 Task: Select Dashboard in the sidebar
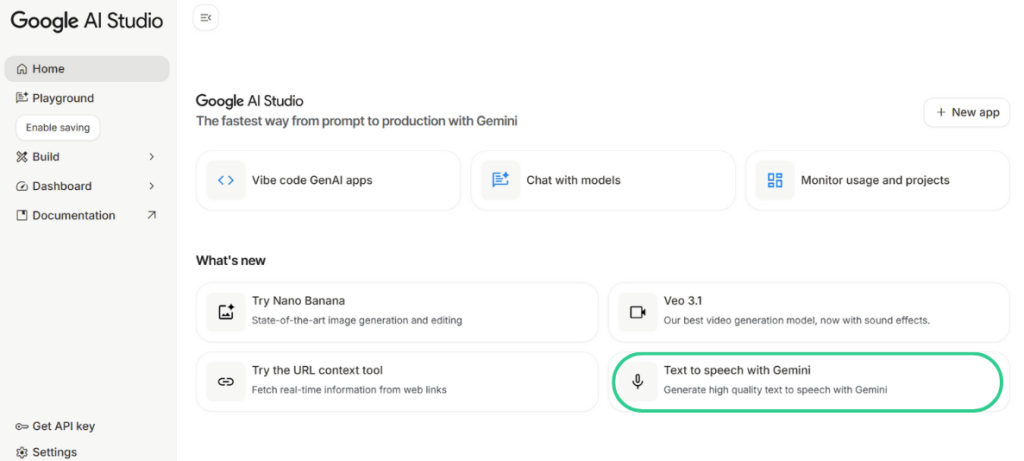tap(87, 186)
